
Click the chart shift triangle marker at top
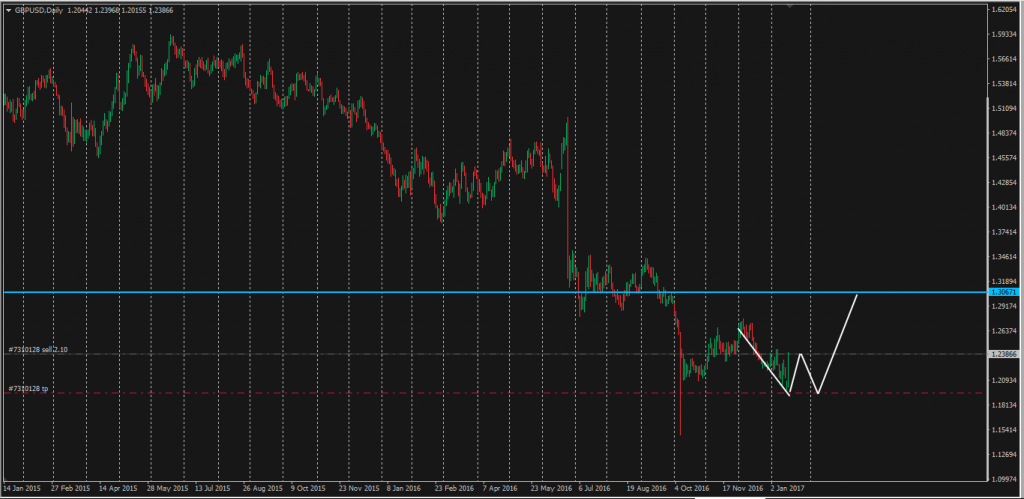[x=790, y=6]
